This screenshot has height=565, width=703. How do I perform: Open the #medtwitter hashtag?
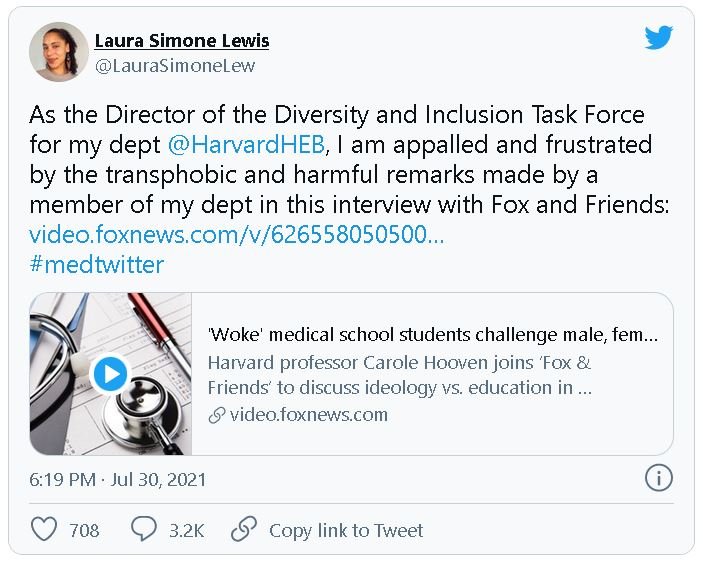click(96, 264)
